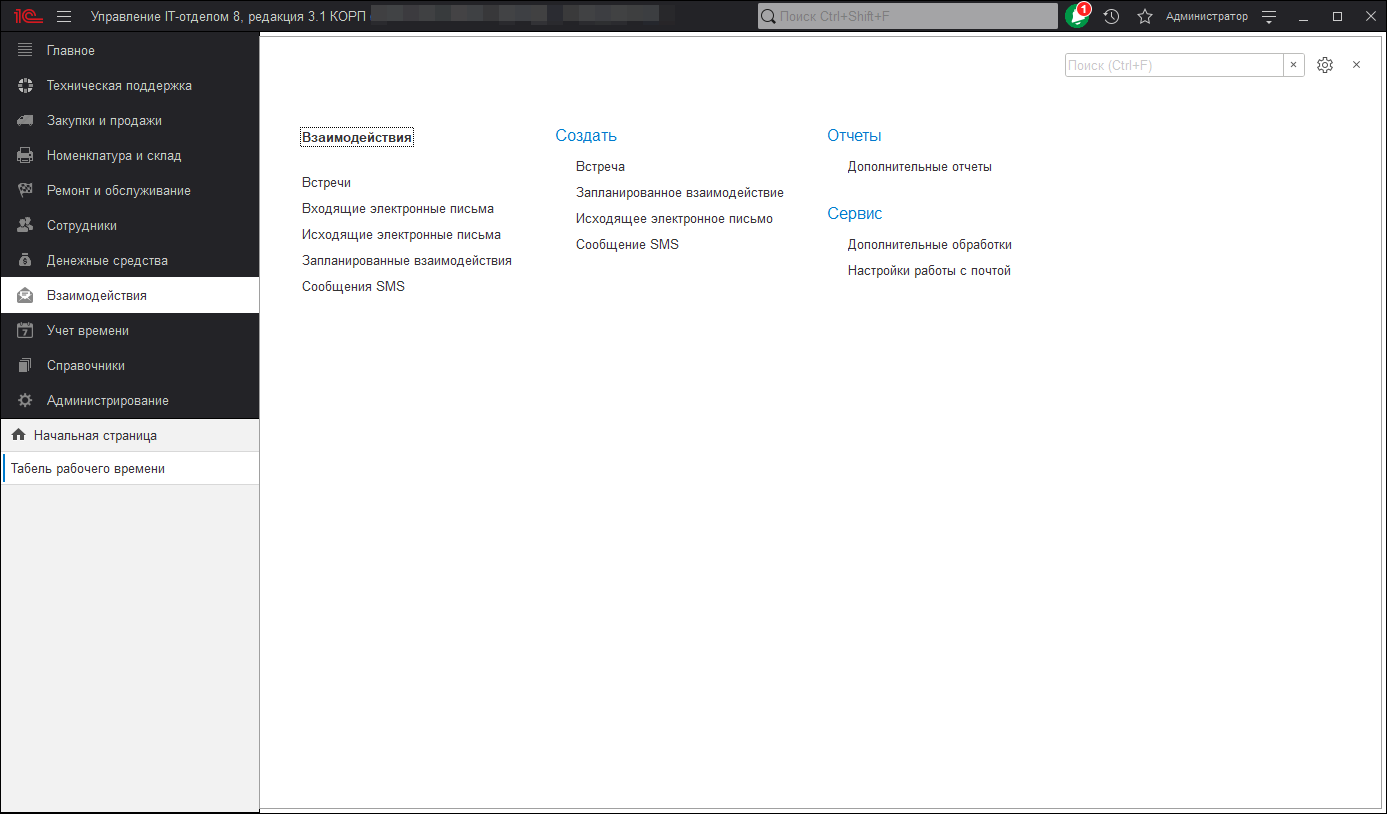Open the history clock icon

click(1111, 16)
